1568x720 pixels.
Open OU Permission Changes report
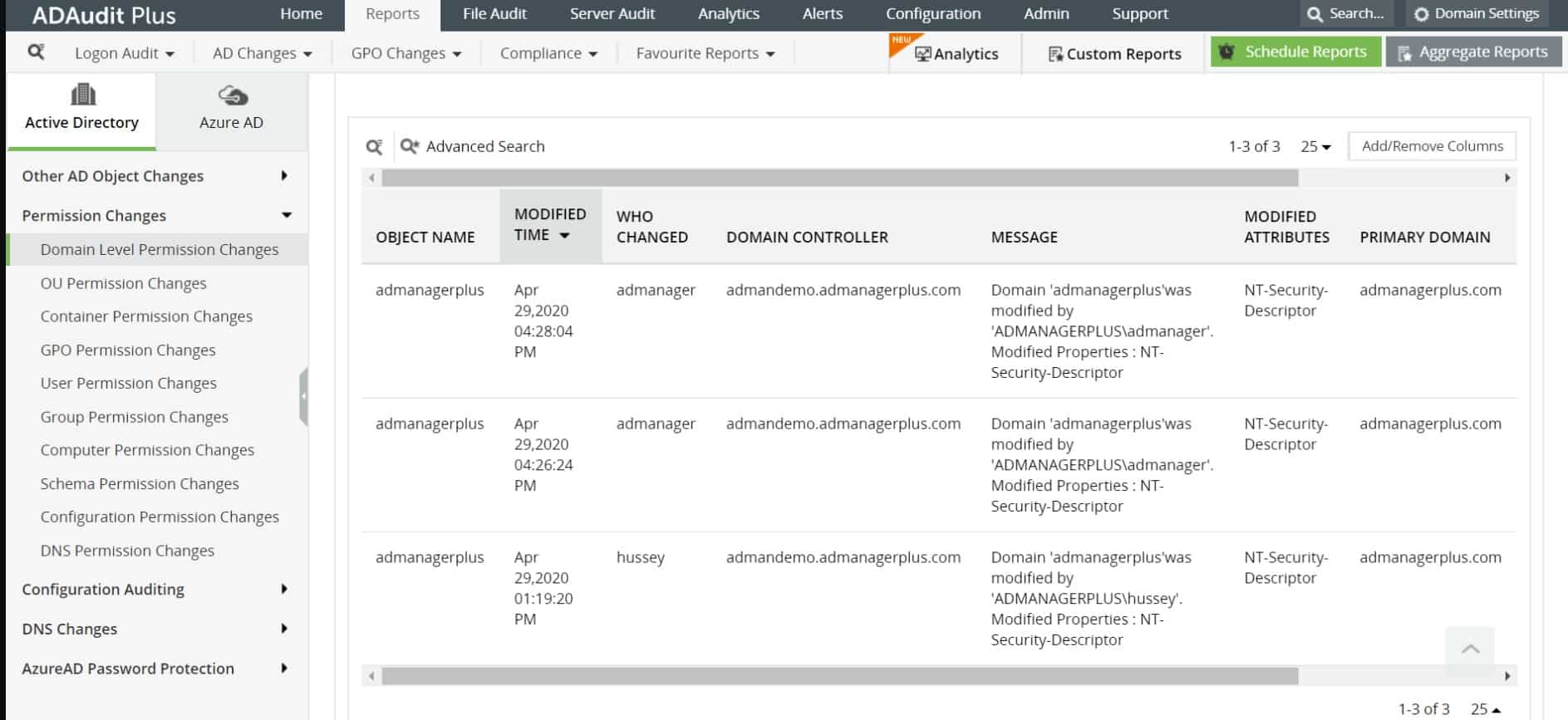124,283
